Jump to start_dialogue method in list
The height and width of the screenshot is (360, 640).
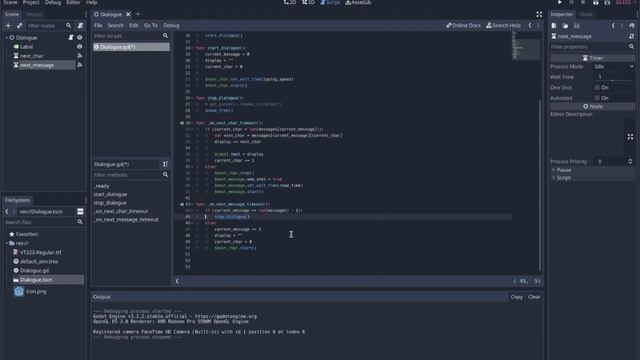[x=110, y=194]
